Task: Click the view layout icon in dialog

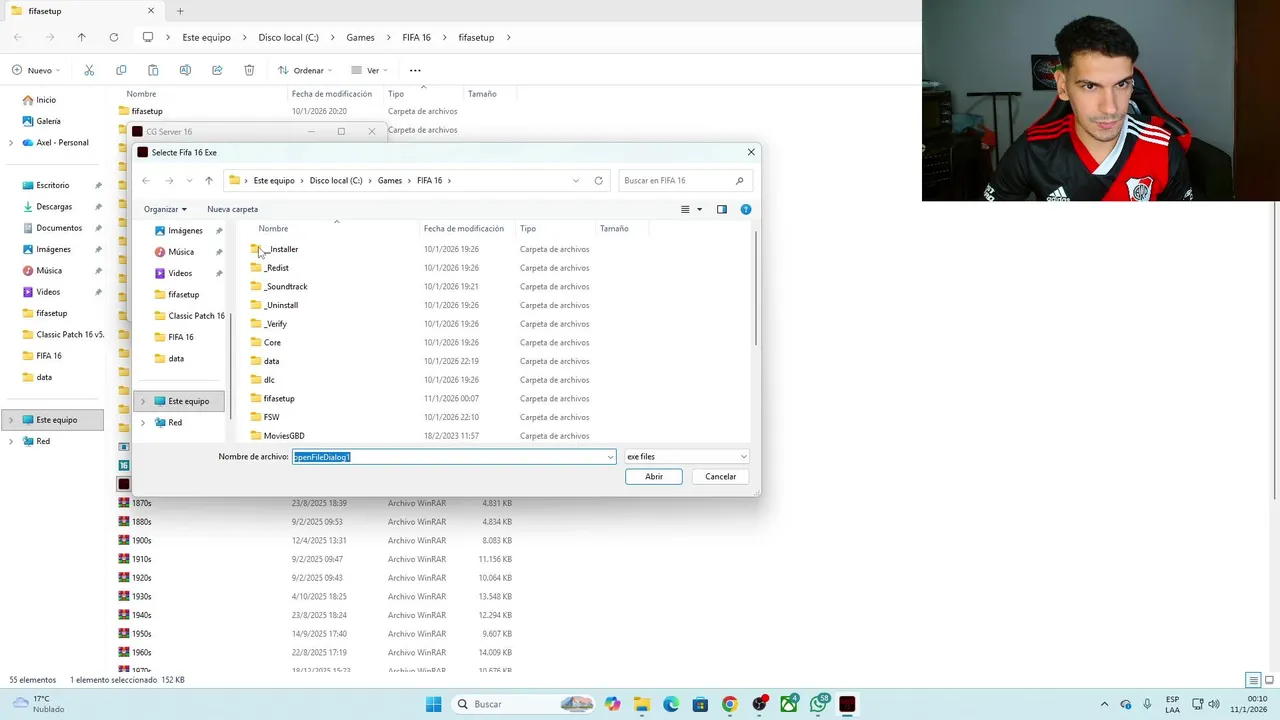Action: 685,209
